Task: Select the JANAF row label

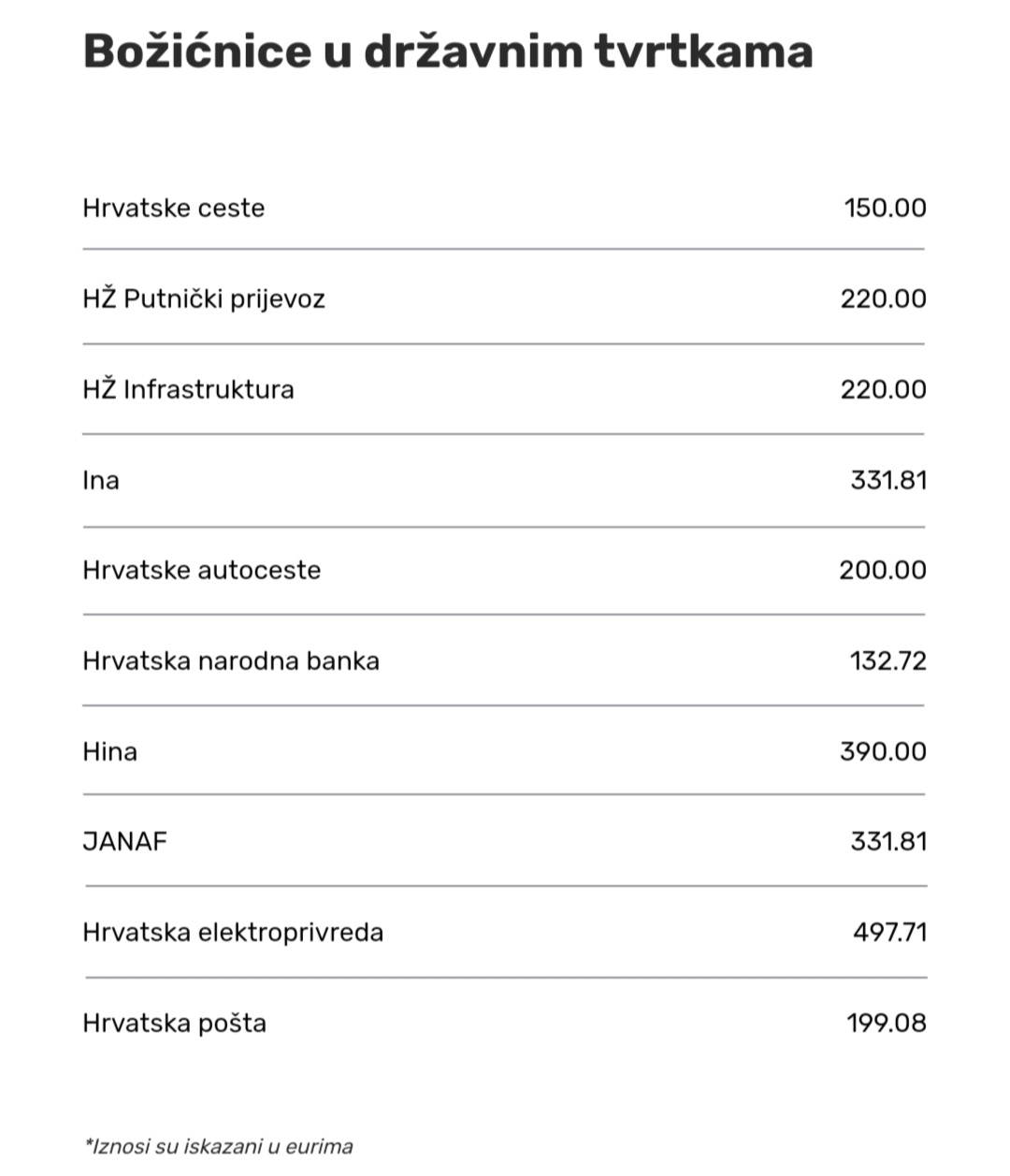Action: point(125,842)
